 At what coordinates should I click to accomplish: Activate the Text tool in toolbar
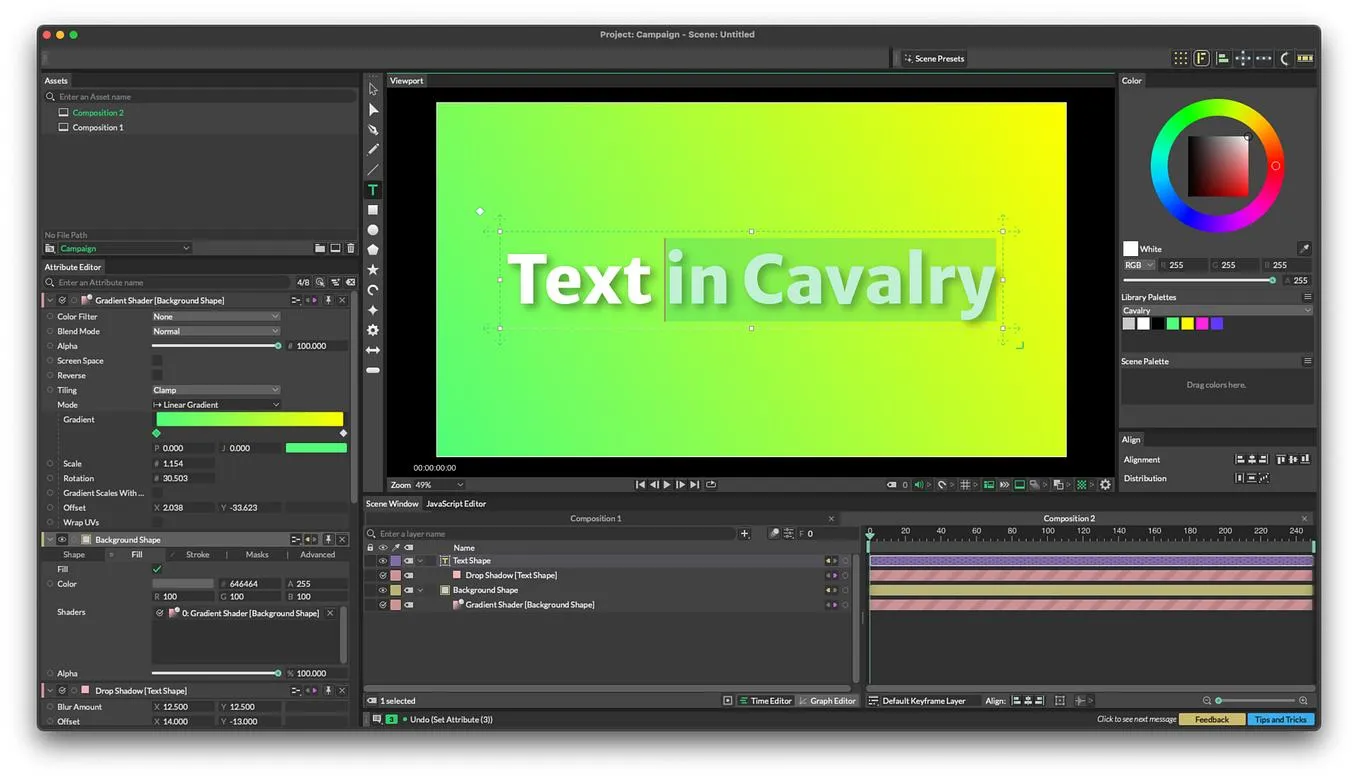[373, 190]
